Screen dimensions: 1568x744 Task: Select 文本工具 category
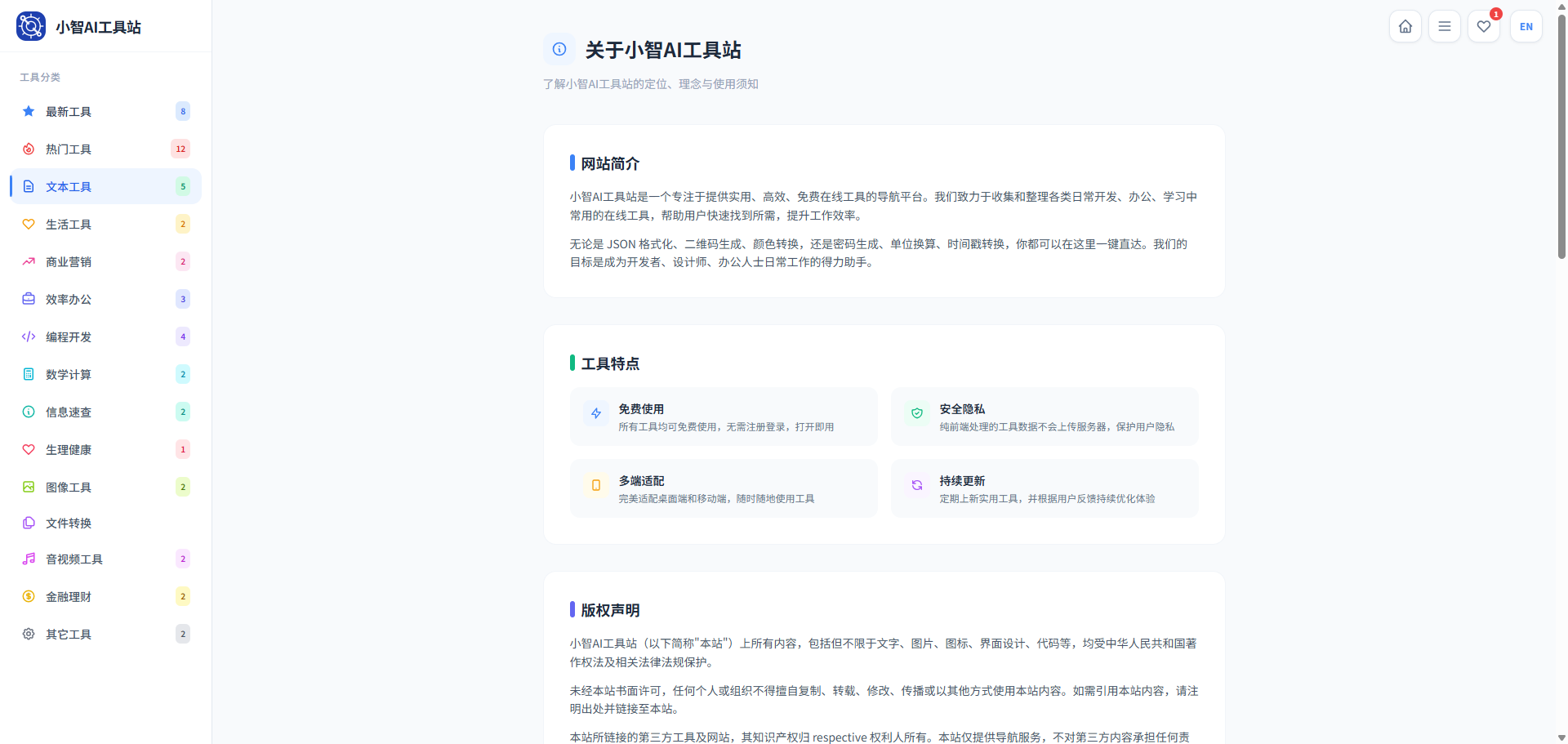pyautogui.click(x=105, y=186)
